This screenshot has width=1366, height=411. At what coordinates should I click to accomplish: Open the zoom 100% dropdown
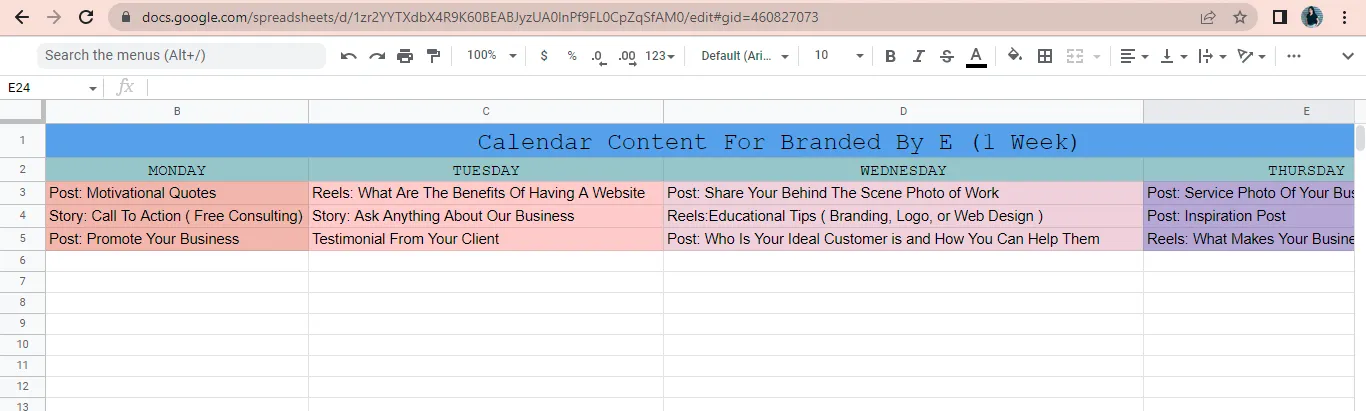coord(492,56)
